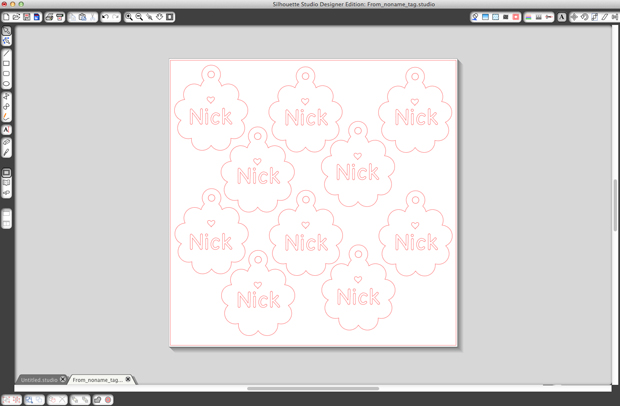Bring selection to front
Image resolution: width=620 pixels, height=406 pixels.
(75, 400)
